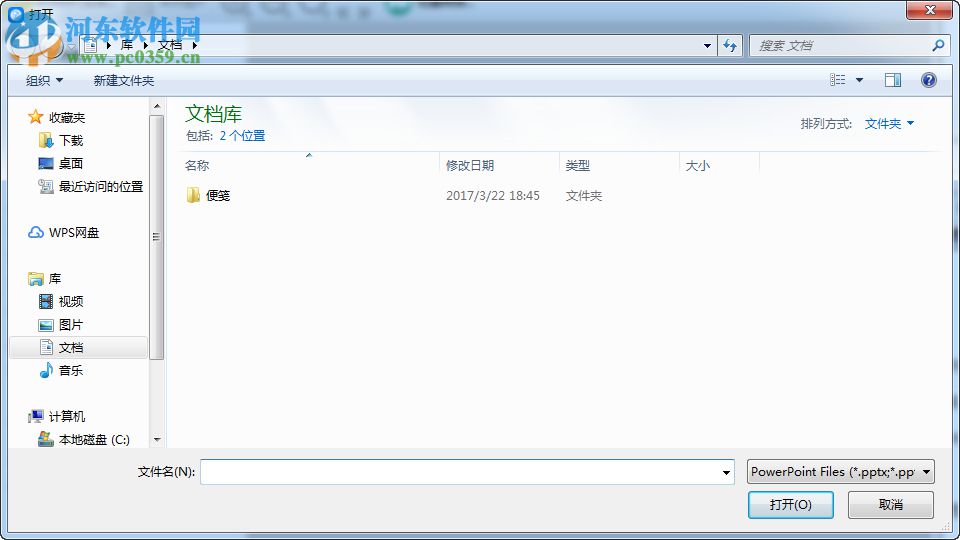960x540 pixels.
Task: Expand the filename history dropdown arrow
Action: coord(726,472)
